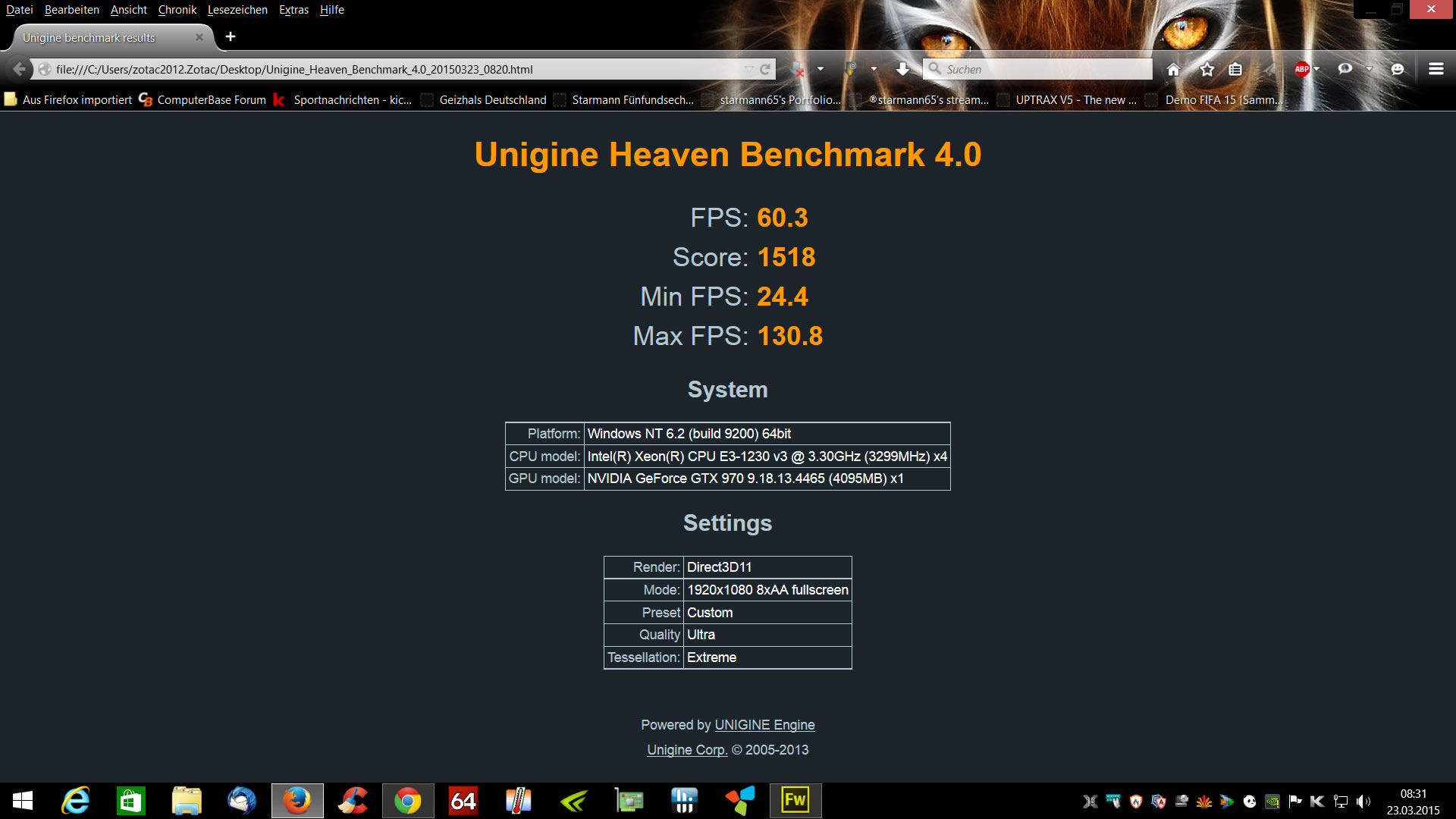Follow the UNIGINE Engine link
This screenshot has height=819, width=1456.
coord(764,725)
